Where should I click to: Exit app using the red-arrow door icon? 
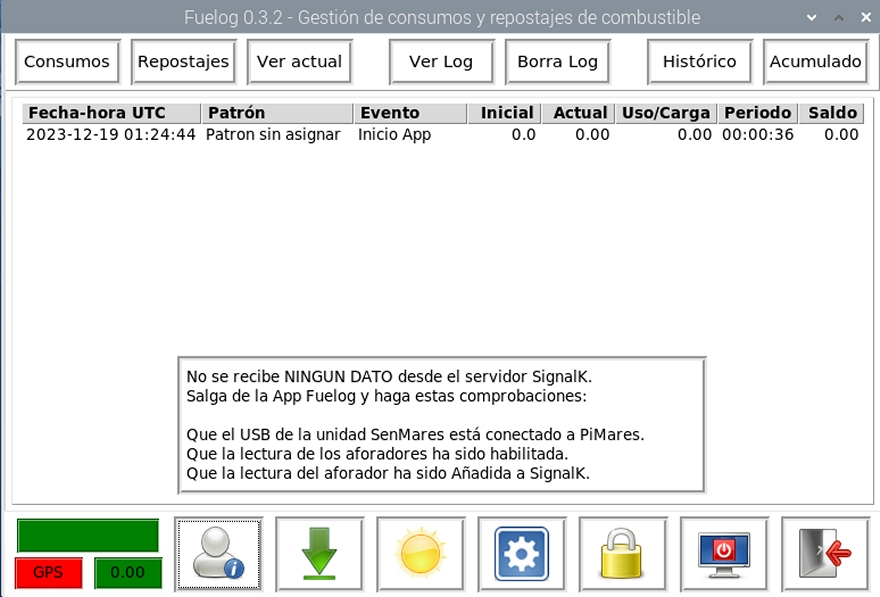click(x=824, y=553)
